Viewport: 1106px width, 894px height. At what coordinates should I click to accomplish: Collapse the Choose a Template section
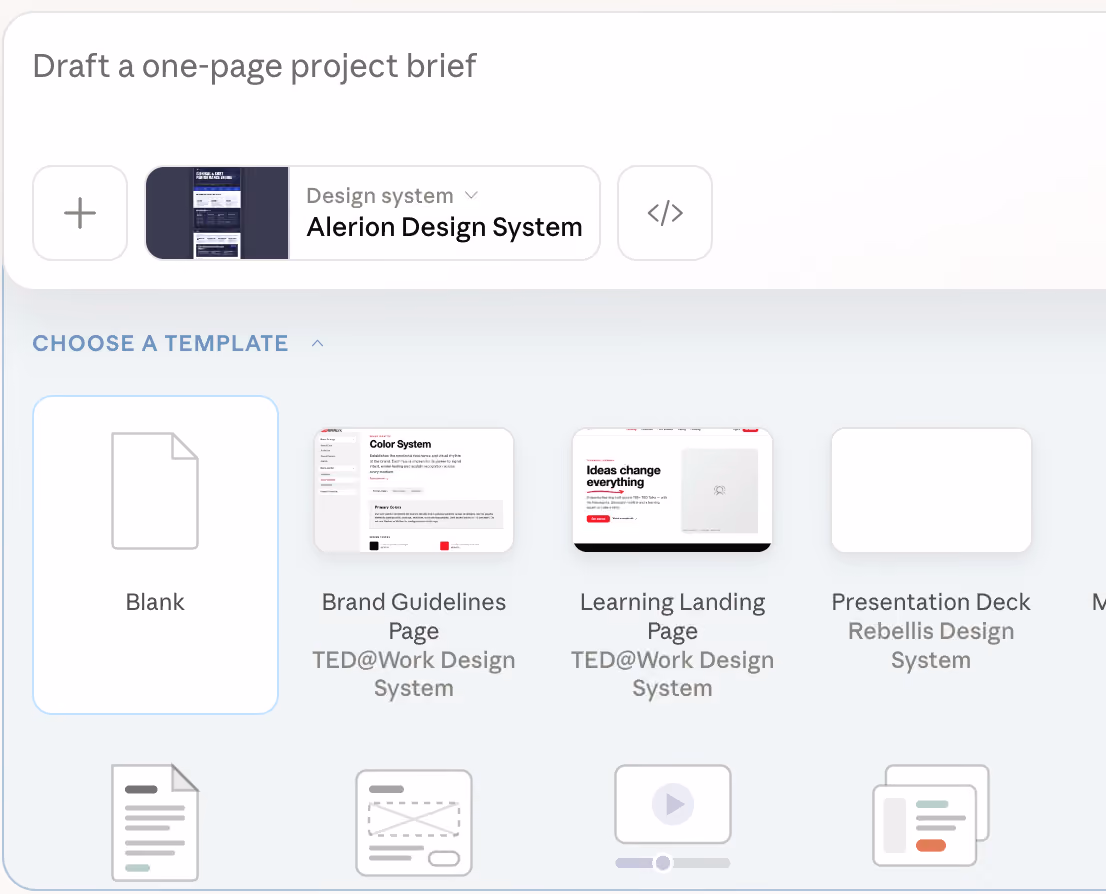317,343
